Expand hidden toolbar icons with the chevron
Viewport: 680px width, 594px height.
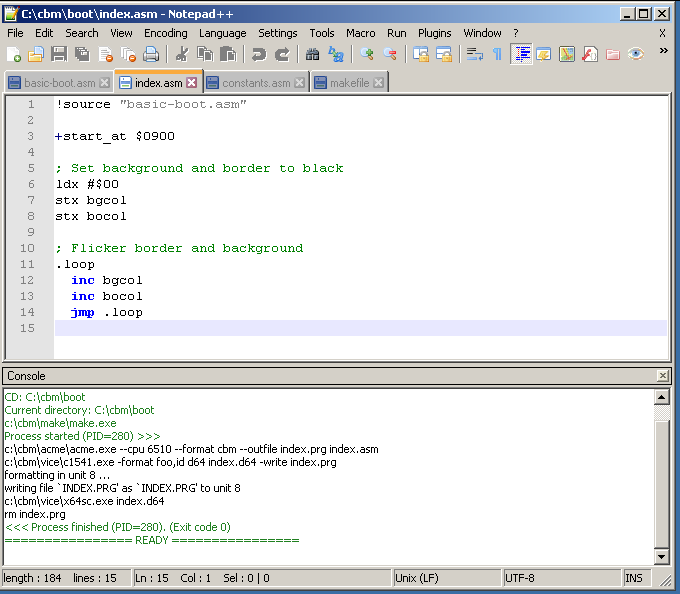(x=664, y=51)
